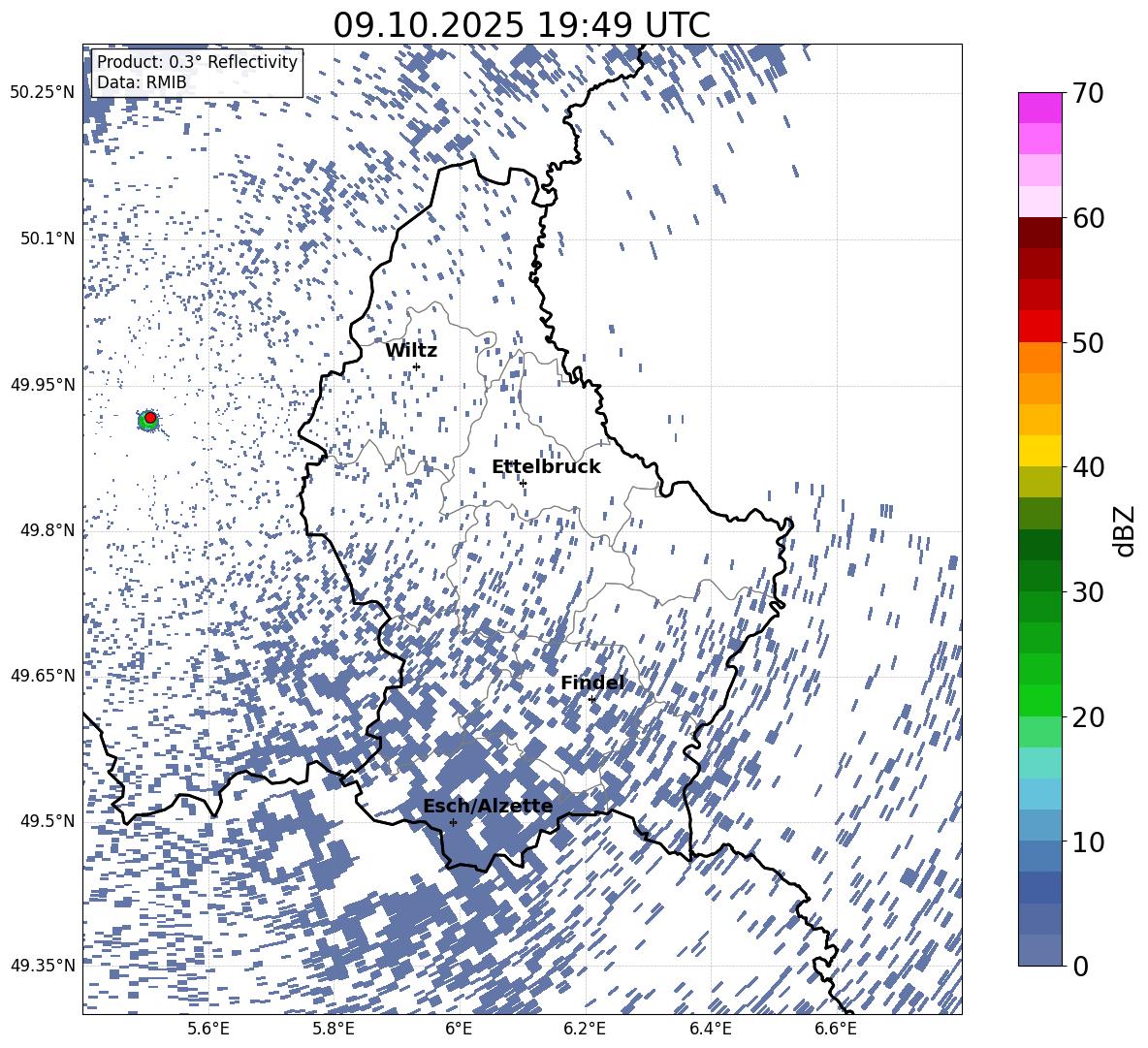
Task: Pick the bright red colorbar swatch above 50
Action: [1039, 327]
